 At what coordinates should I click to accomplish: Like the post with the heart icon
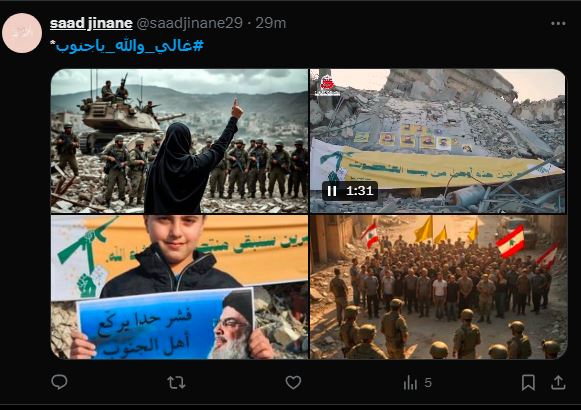click(293, 382)
